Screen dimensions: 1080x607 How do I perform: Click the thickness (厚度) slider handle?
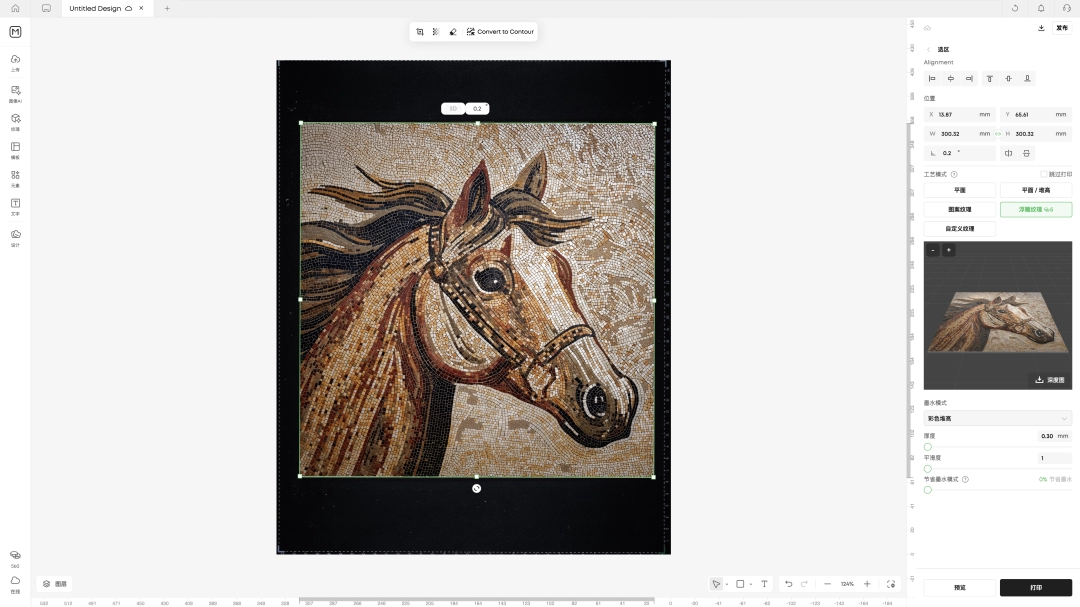pos(928,446)
